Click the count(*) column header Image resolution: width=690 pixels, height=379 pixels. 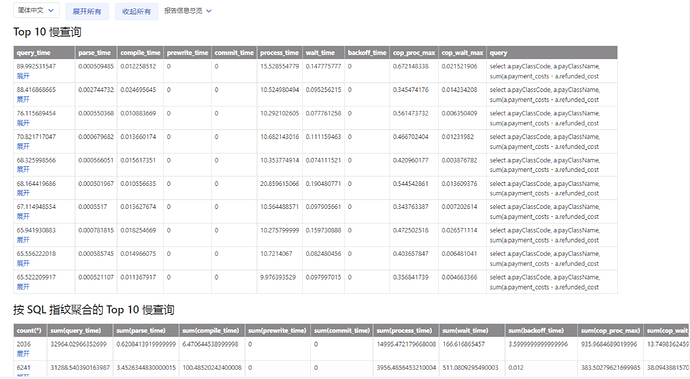click(x=30, y=330)
